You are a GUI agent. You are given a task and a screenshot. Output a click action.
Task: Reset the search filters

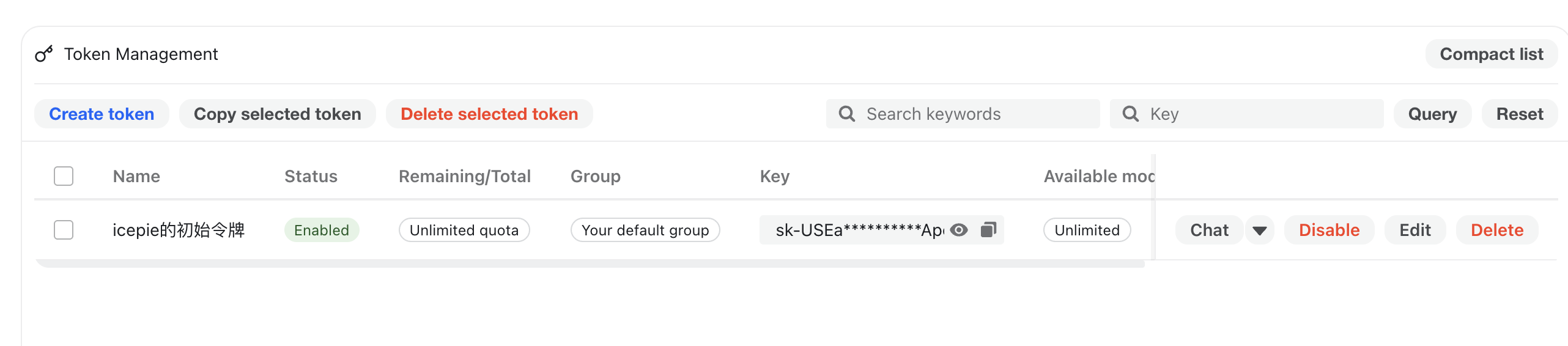(1519, 114)
